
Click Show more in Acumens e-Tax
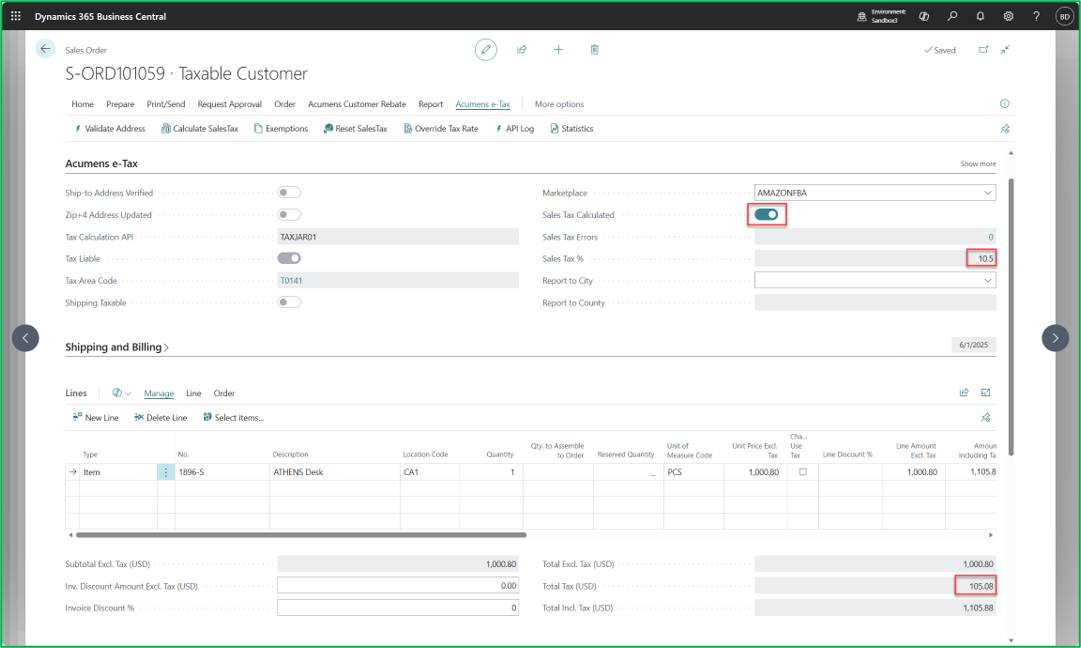(x=978, y=164)
